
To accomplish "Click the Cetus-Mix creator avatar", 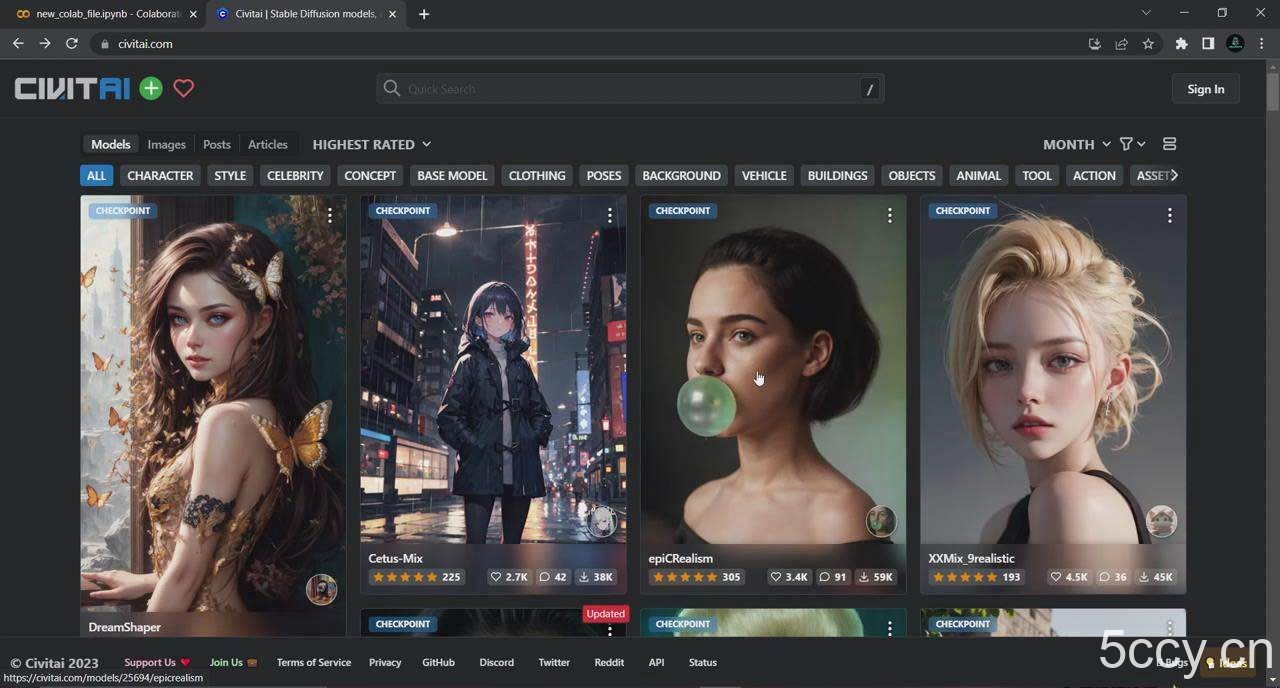I will tap(601, 521).
